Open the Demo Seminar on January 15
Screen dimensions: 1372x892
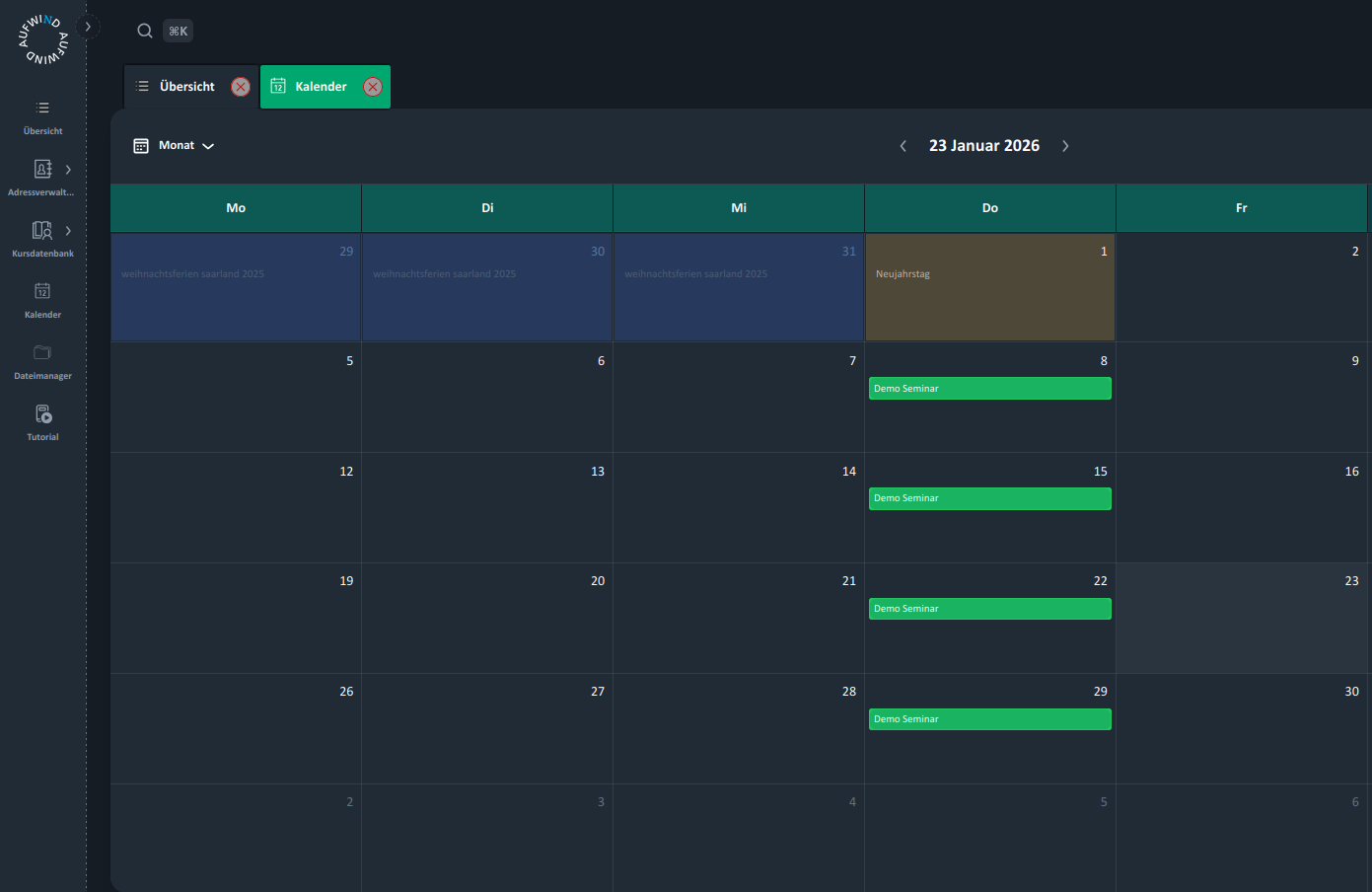[989, 498]
